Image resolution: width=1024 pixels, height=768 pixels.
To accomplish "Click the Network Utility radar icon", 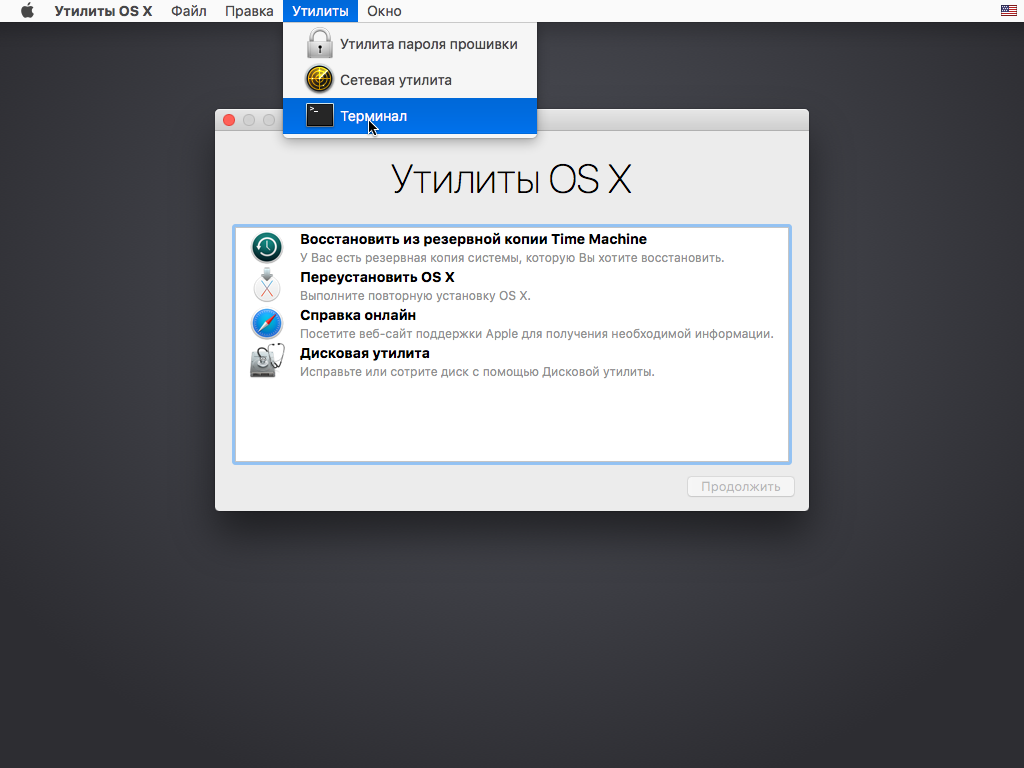I will [319, 80].
